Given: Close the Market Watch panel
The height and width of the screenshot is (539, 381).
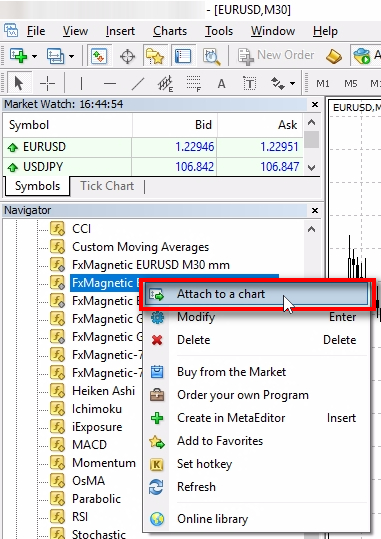Looking at the screenshot, I should [315, 104].
